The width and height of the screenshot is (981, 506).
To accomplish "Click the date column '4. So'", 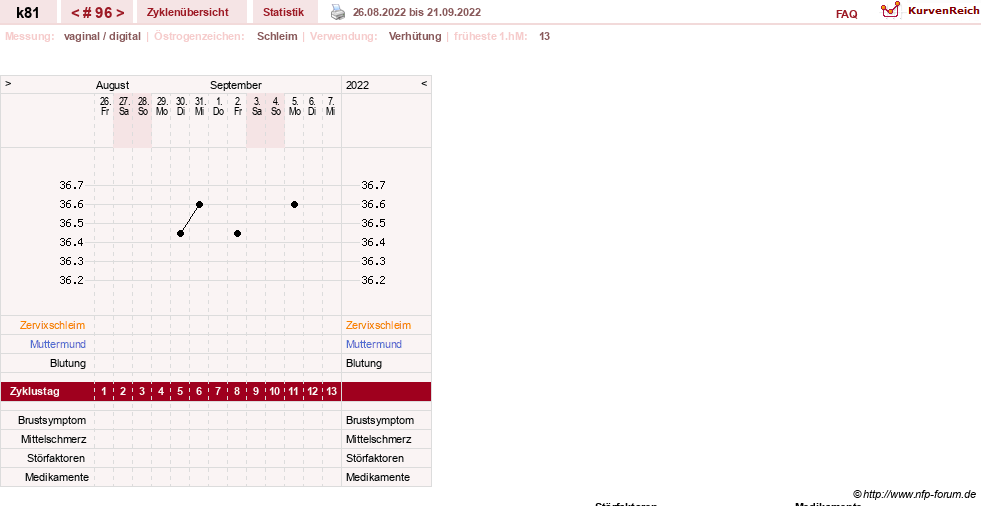I will (x=275, y=106).
